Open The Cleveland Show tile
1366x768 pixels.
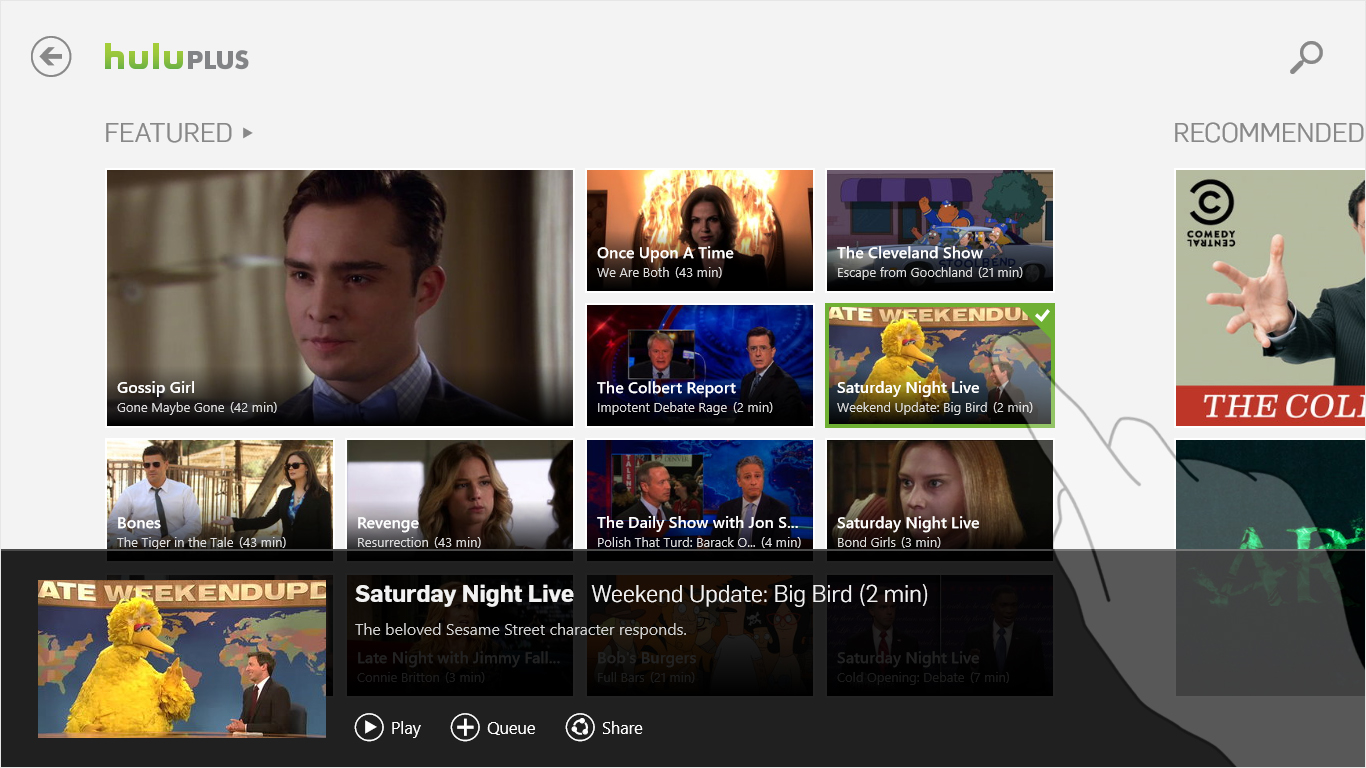[x=940, y=230]
